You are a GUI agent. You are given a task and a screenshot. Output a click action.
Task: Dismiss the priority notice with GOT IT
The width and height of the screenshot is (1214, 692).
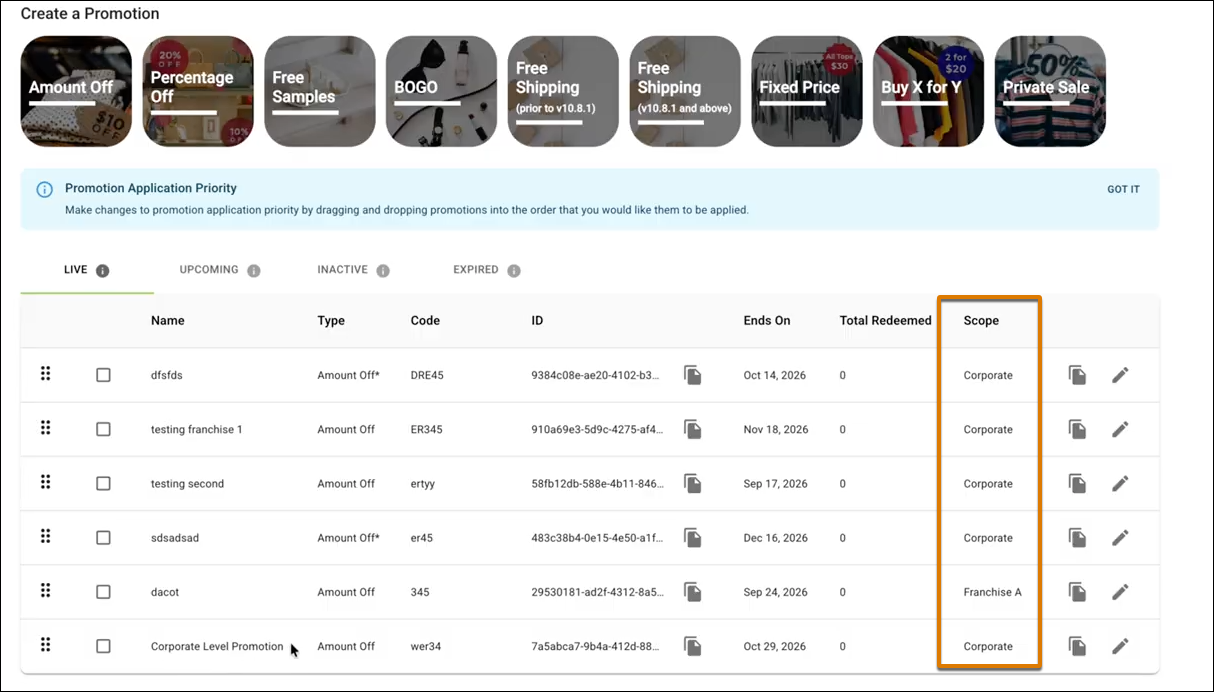pyautogui.click(x=1123, y=189)
